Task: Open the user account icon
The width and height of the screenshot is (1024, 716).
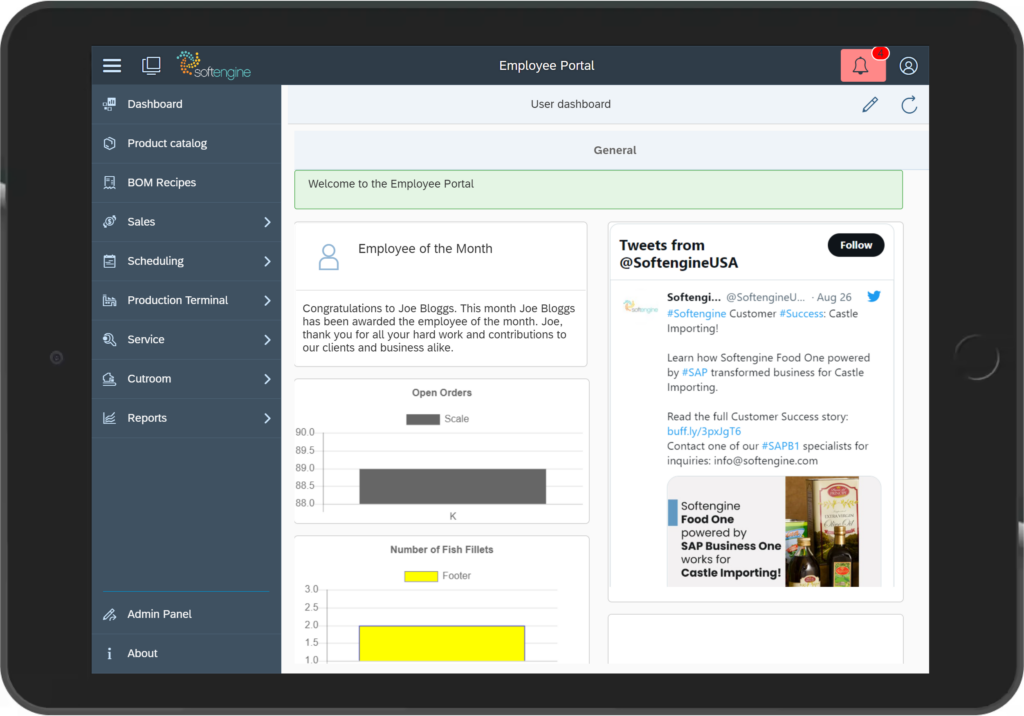Action: pos(908,65)
